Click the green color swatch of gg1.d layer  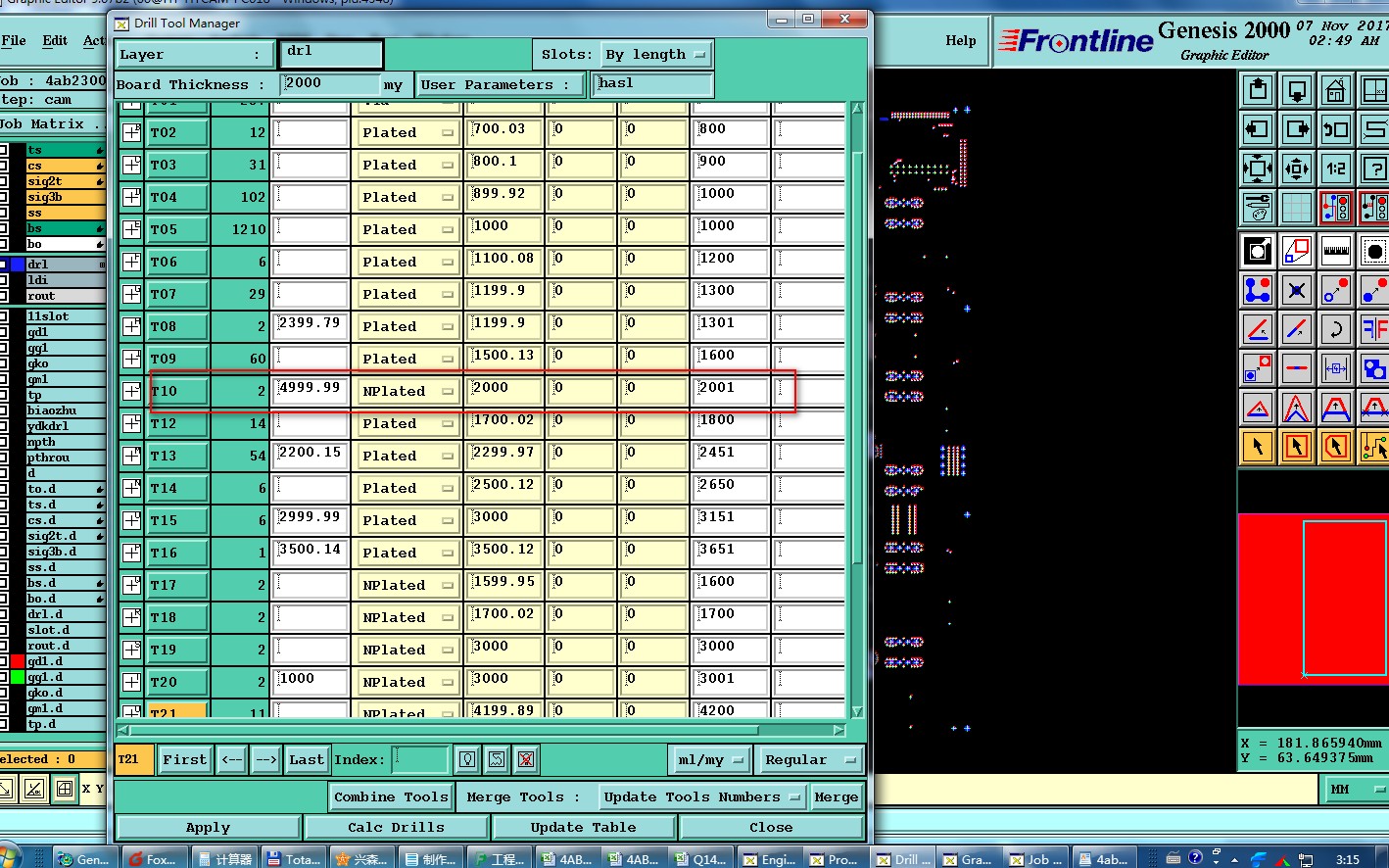pyautogui.click(x=17, y=677)
